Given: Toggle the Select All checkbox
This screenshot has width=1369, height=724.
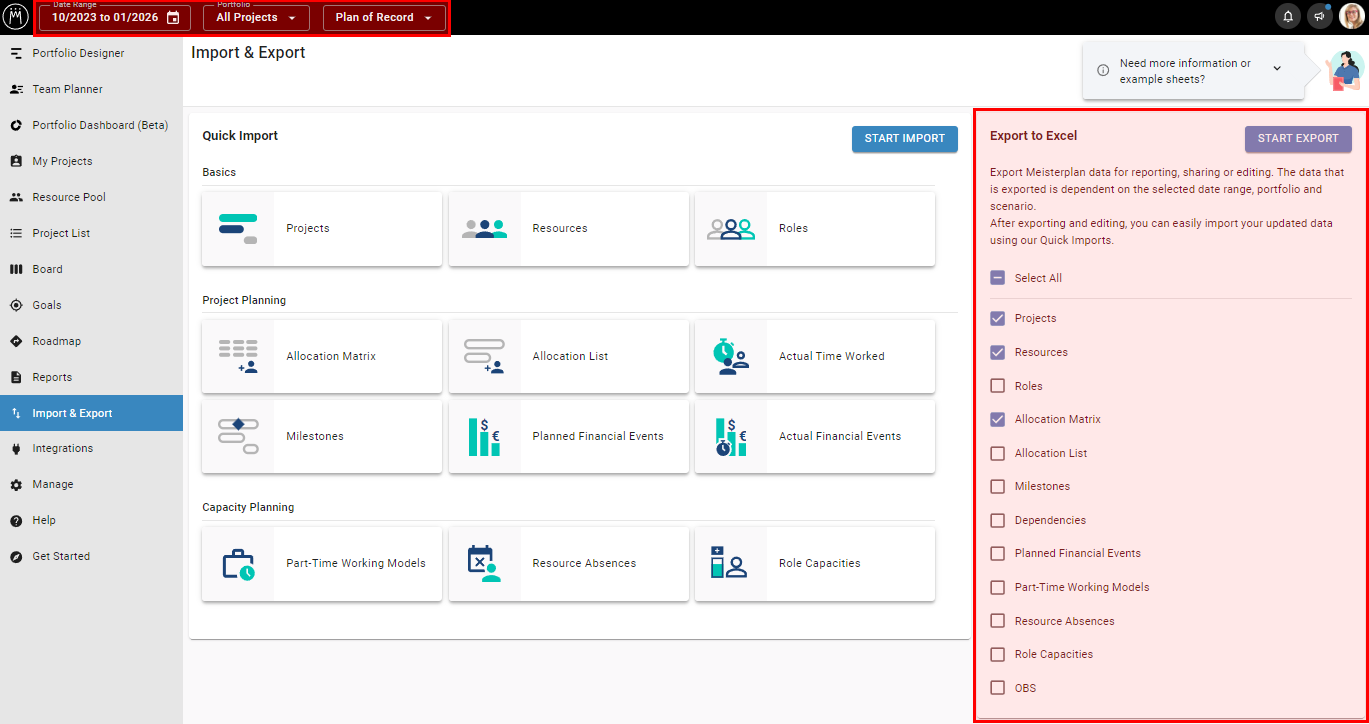Looking at the screenshot, I should (997, 278).
